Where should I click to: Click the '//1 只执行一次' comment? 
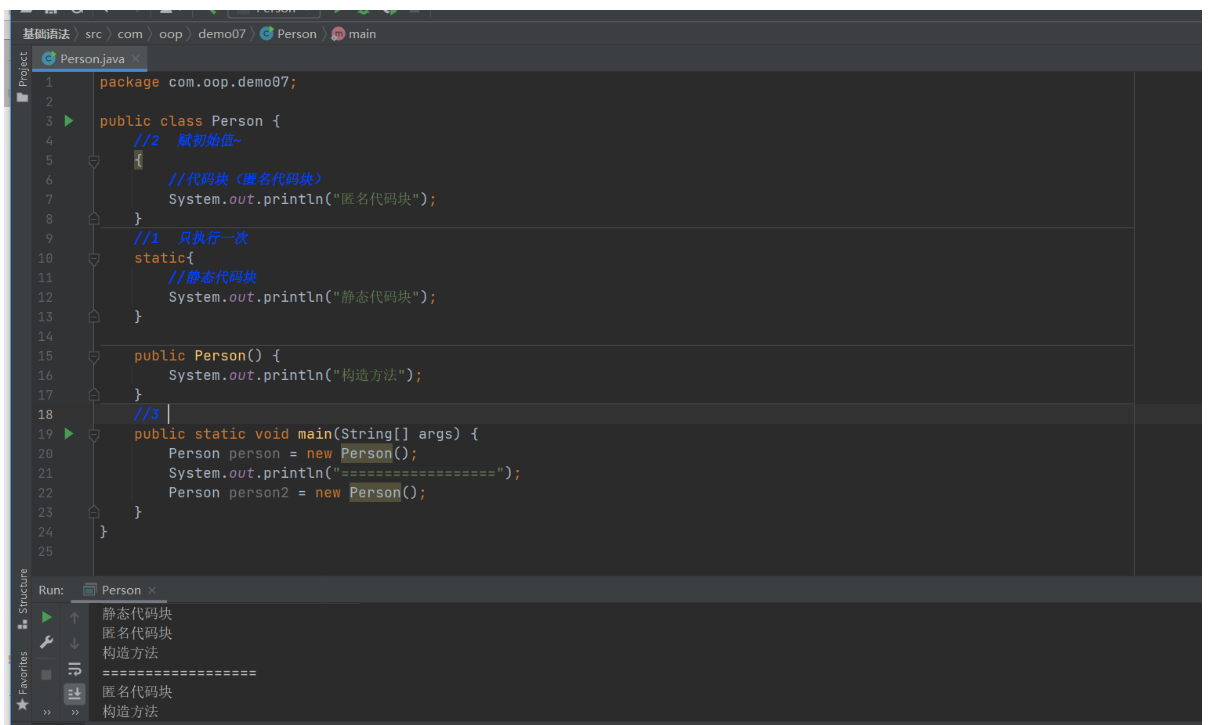191,238
